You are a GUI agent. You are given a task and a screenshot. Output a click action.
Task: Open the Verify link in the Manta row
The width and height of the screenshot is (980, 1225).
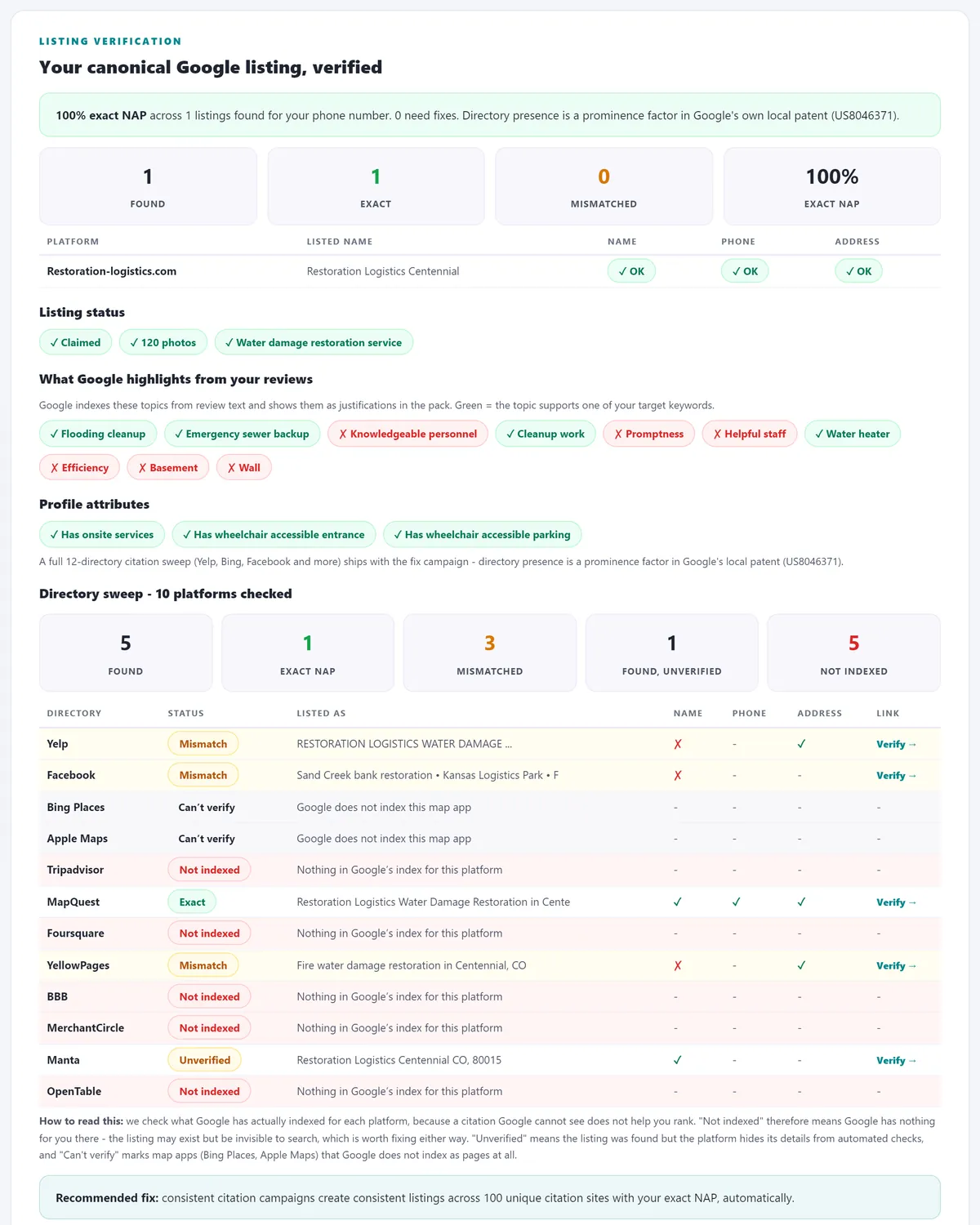tap(896, 1060)
